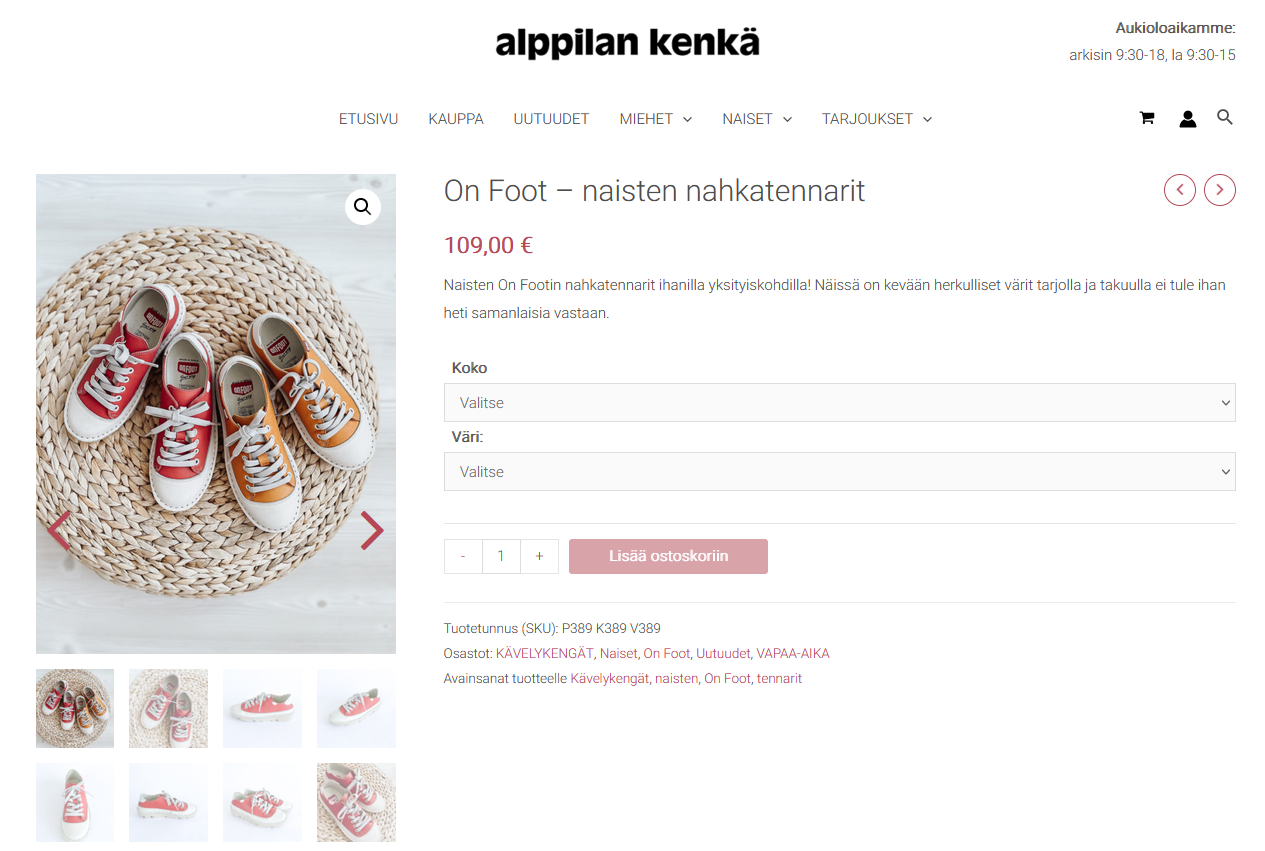Open the shopping cart icon
Viewport: 1265px width, 851px height.
[1146, 118]
